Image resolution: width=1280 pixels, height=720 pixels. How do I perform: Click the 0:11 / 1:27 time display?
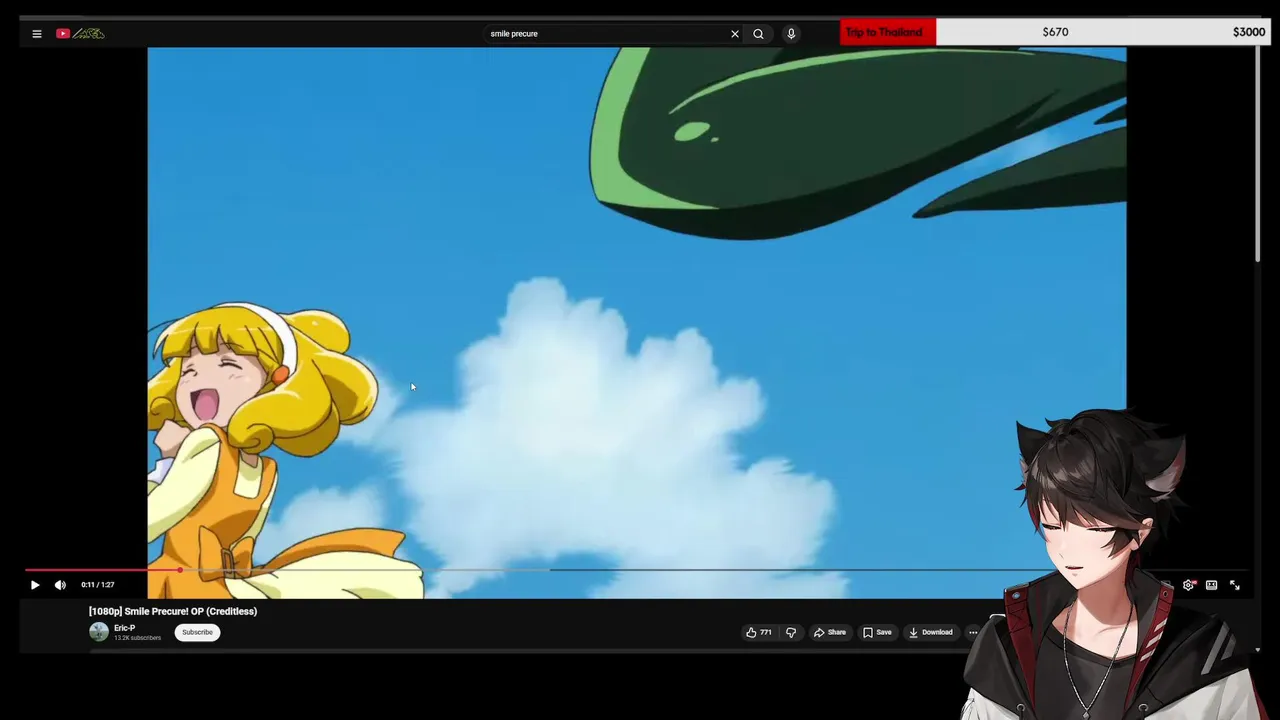(x=98, y=585)
